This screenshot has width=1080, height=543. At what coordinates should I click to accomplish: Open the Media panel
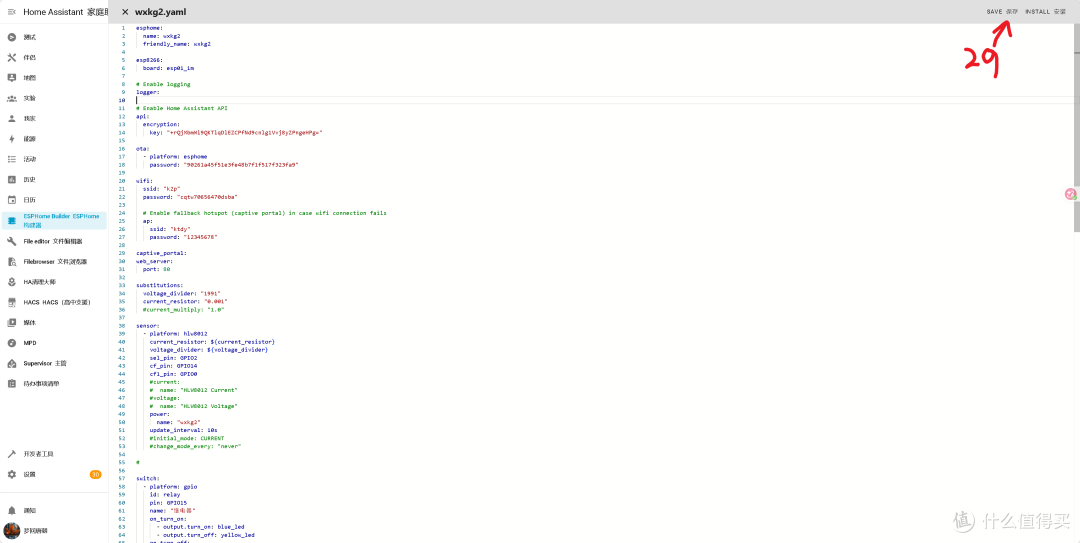(x=30, y=322)
